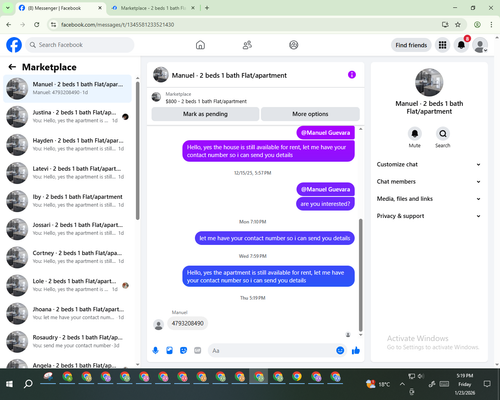This screenshot has width=500, height=400.
Task: Open the tab search dropdown arrow
Action: click(8, 8)
